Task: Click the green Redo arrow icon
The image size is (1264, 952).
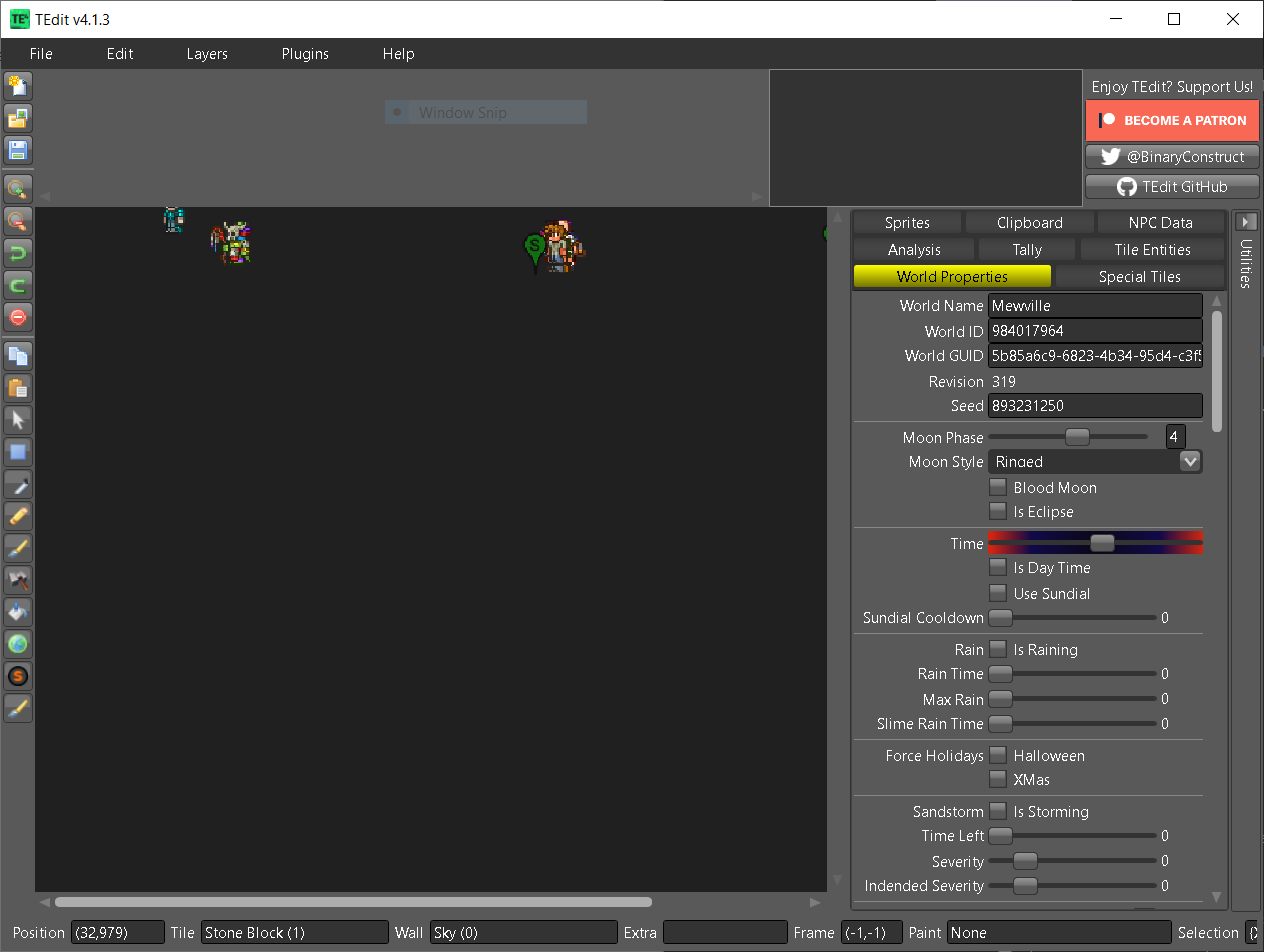Action: click(18, 285)
